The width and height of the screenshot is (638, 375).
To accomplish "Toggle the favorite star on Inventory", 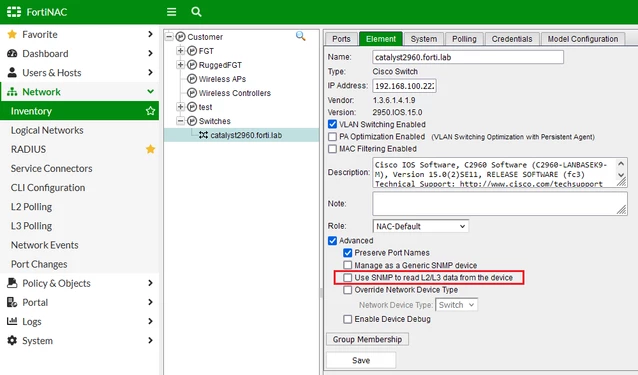I will point(151,111).
